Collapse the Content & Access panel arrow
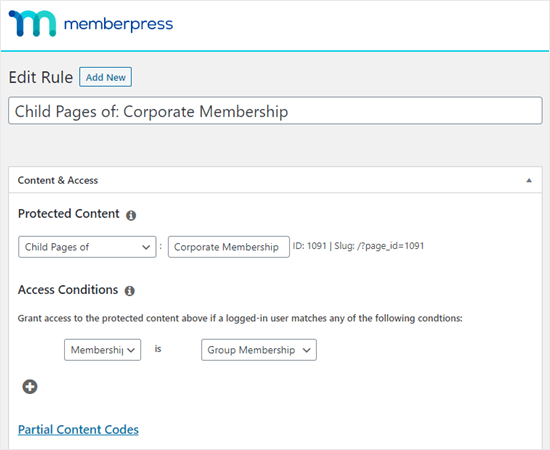 point(529,180)
